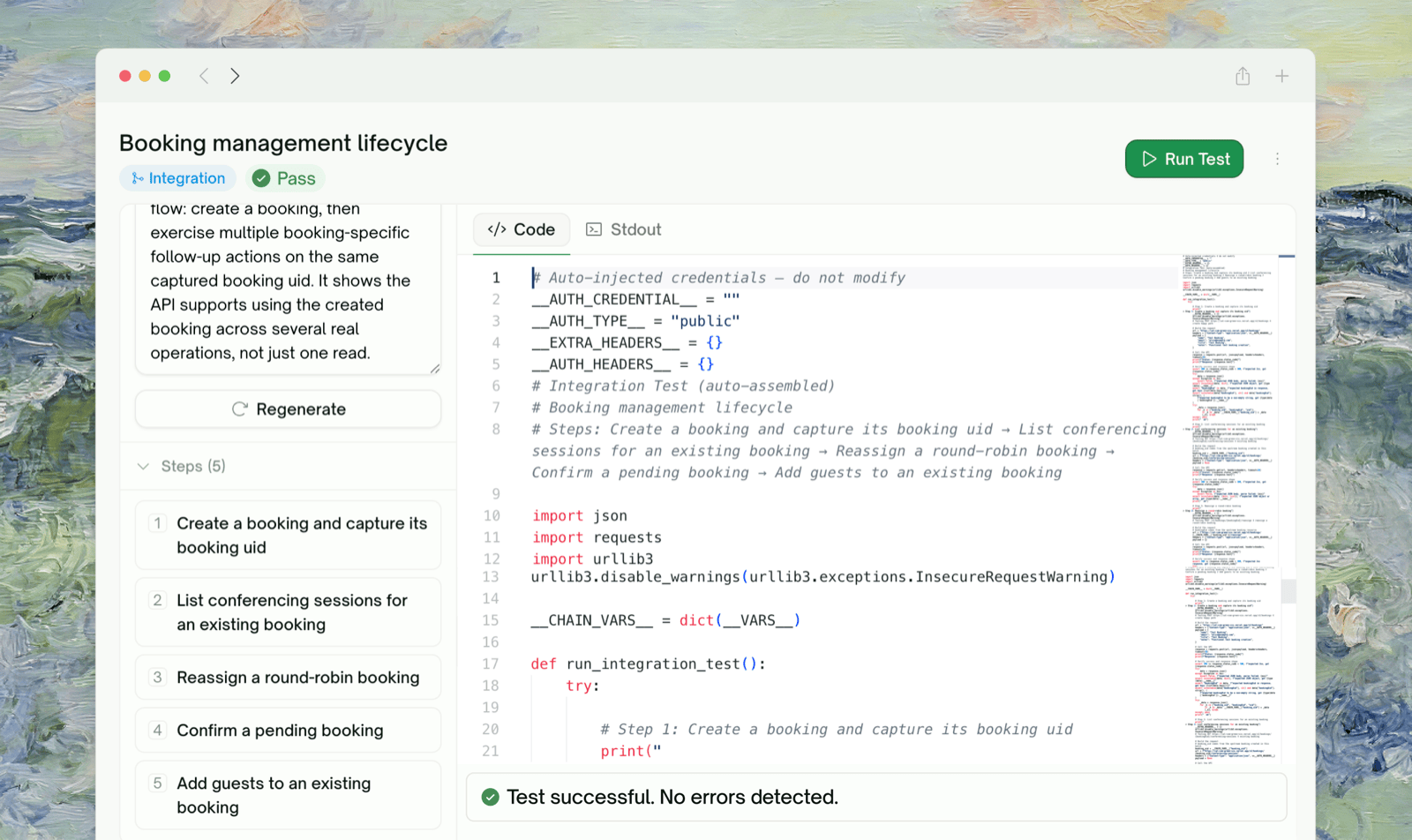
Task: Click the Integration tag badge
Action: (178, 178)
